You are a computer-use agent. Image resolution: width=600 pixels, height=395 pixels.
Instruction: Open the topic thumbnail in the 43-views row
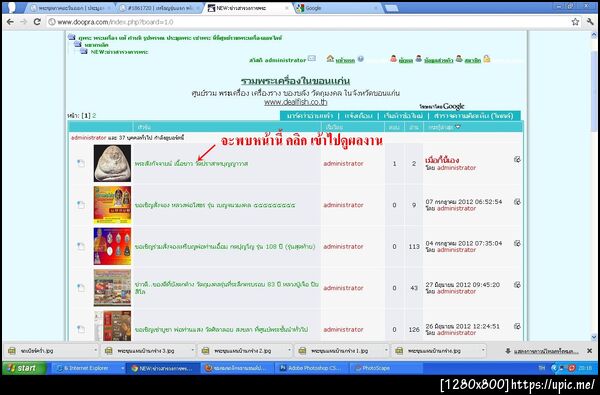112,288
